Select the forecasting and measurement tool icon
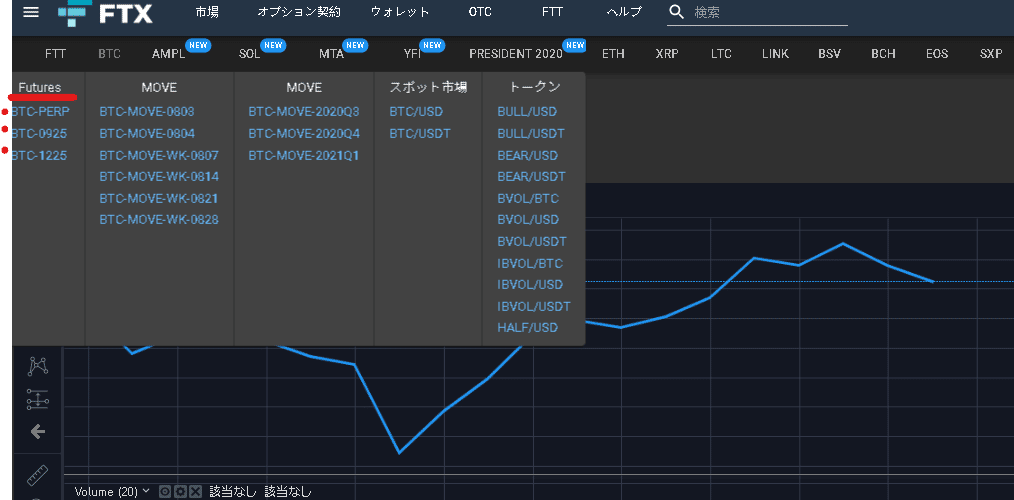Image resolution: width=1014 pixels, height=500 pixels. click(38, 400)
